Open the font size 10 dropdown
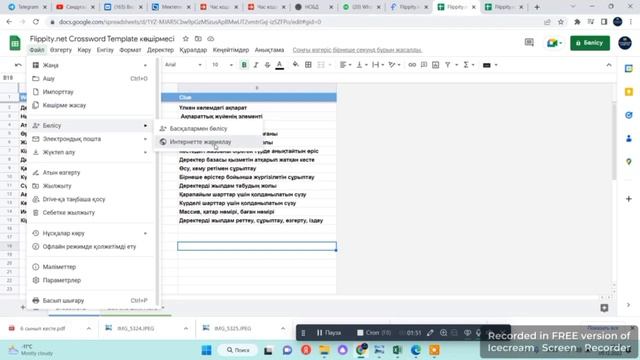 (222, 65)
